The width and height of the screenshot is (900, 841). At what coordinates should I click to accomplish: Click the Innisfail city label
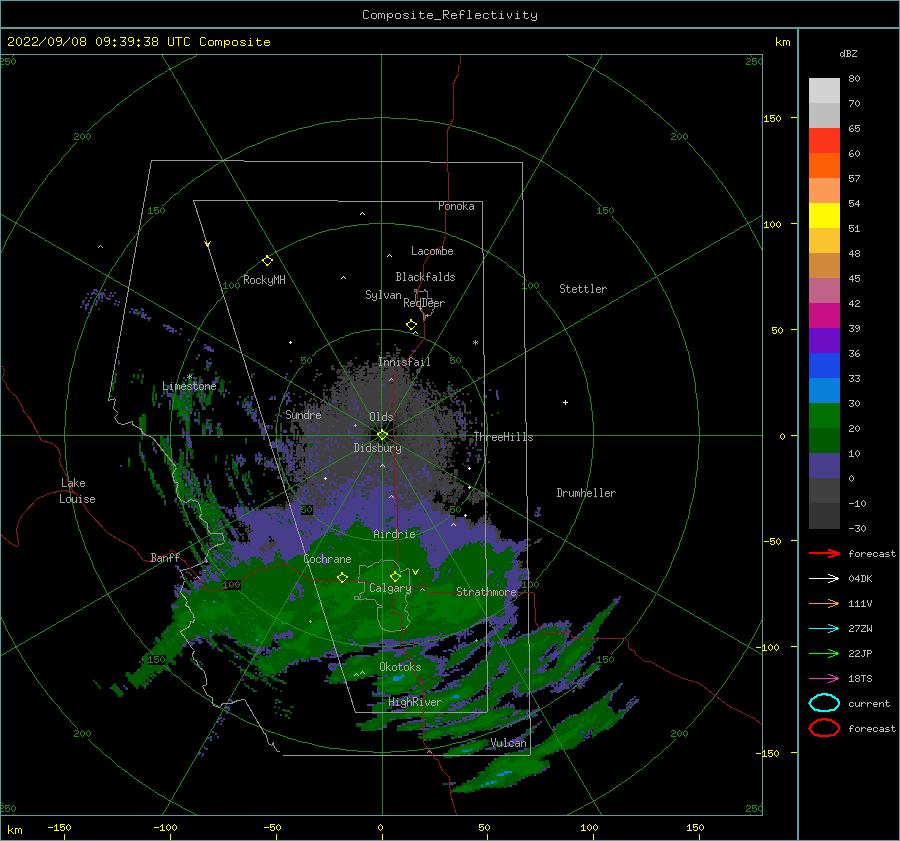[x=404, y=362]
